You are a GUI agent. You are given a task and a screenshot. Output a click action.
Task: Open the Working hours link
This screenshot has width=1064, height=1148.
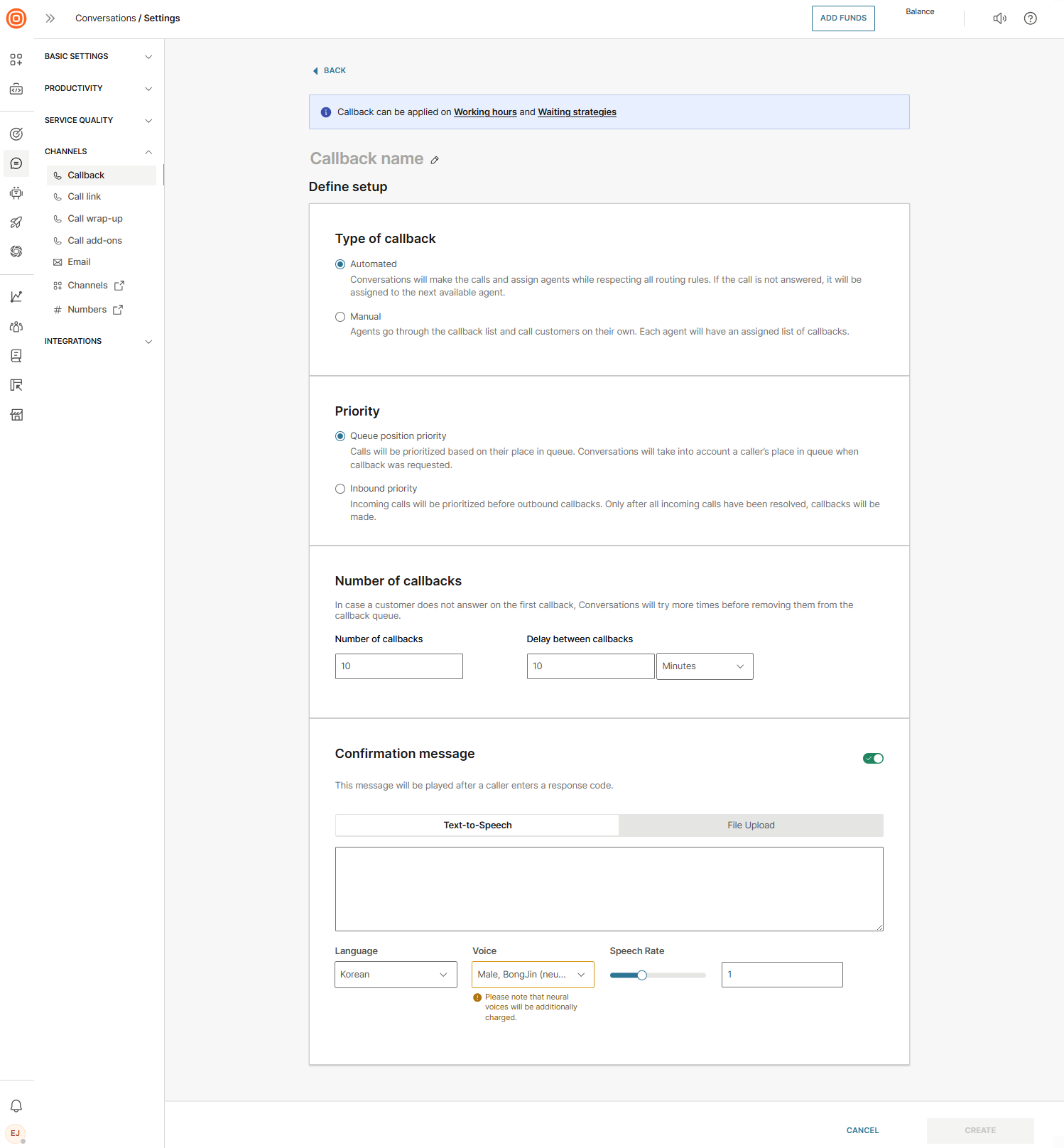(485, 112)
